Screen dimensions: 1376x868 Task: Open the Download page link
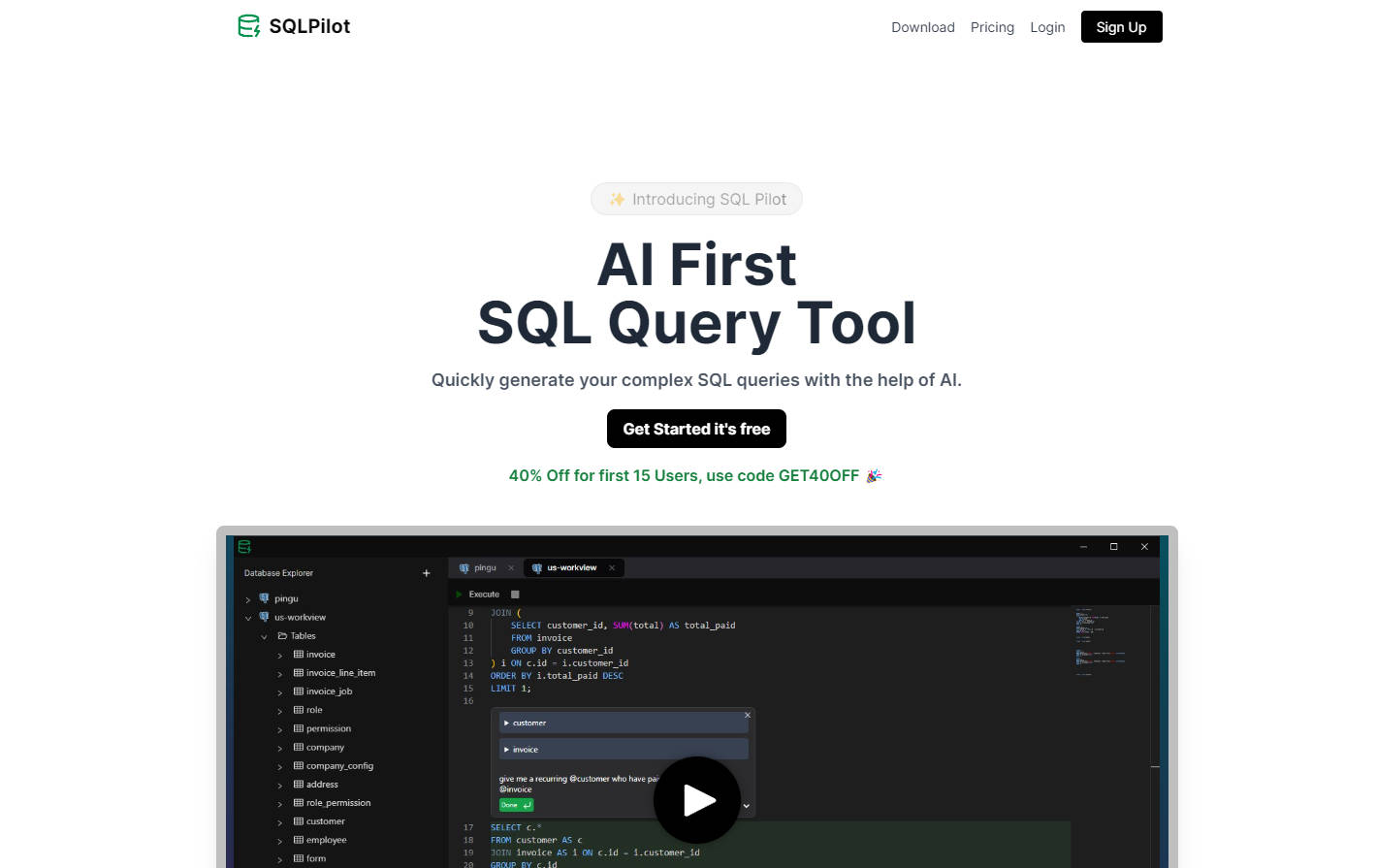(923, 27)
